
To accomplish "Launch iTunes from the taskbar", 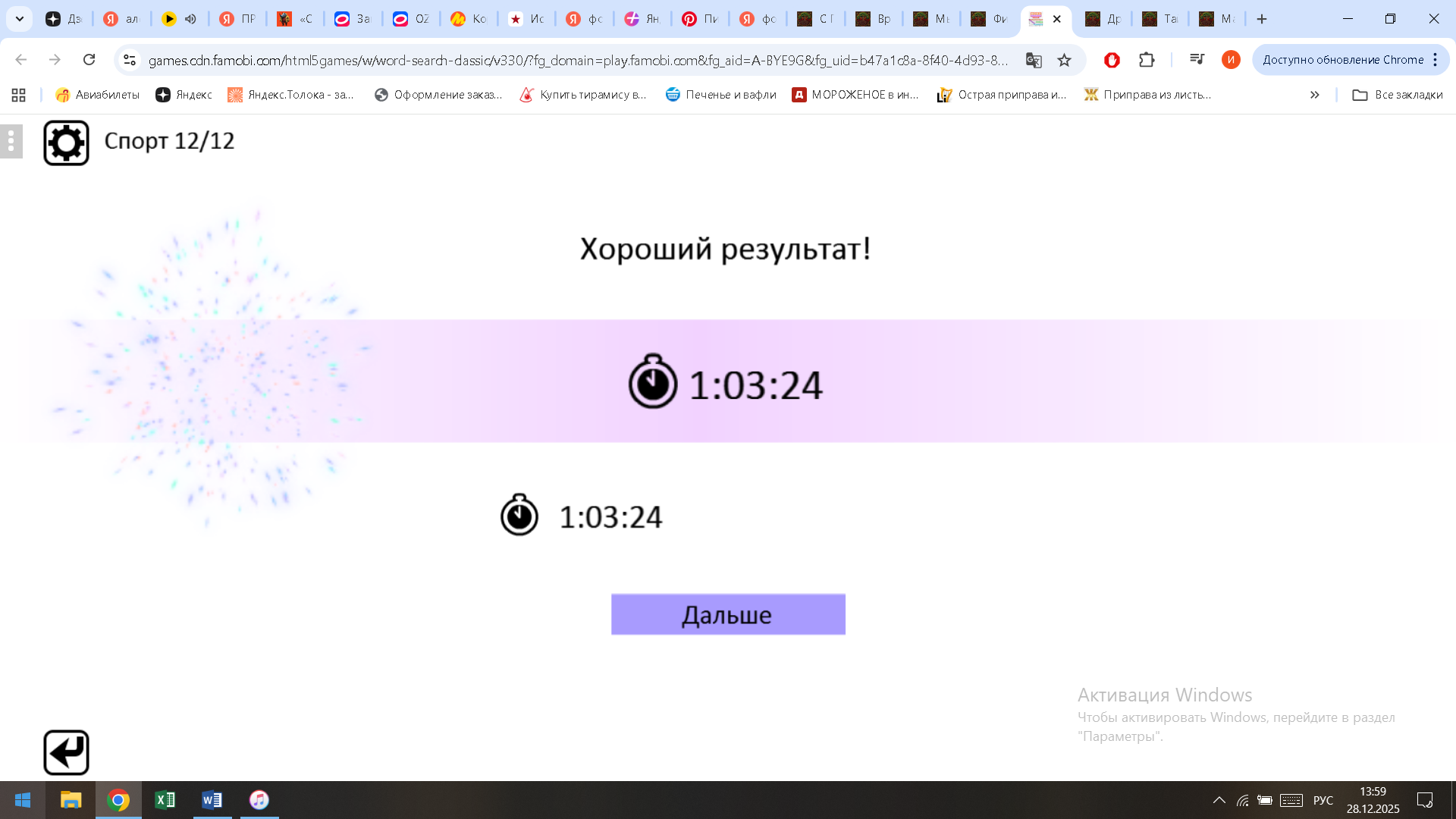I will [x=259, y=800].
